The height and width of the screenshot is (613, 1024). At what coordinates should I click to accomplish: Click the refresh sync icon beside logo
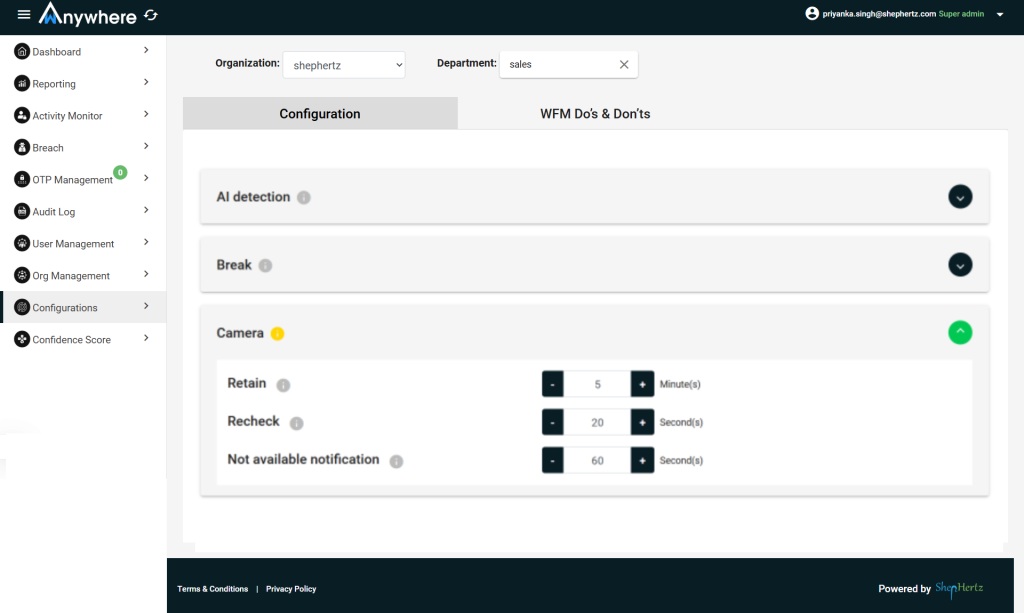click(x=150, y=15)
